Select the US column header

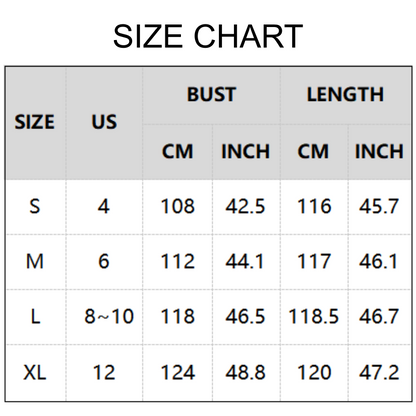click(x=104, y=122)
